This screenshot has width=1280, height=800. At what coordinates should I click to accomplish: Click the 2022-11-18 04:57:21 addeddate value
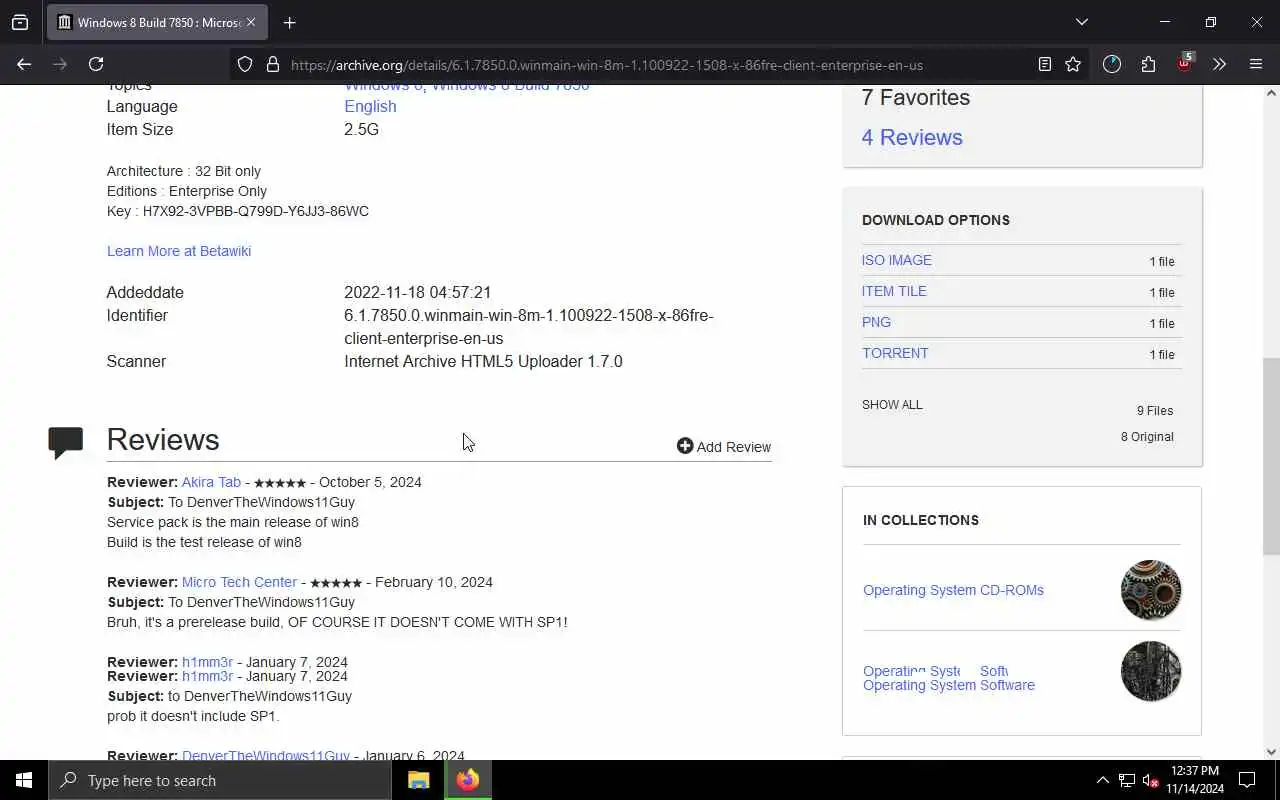(x=418, y=293)
